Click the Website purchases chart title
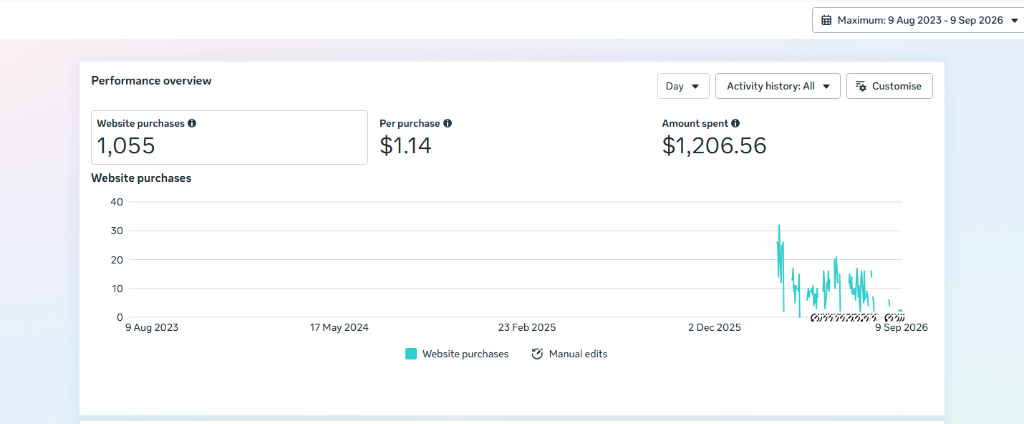The image size is (1024, 424). pyautogui.click(x=141, y=178)
